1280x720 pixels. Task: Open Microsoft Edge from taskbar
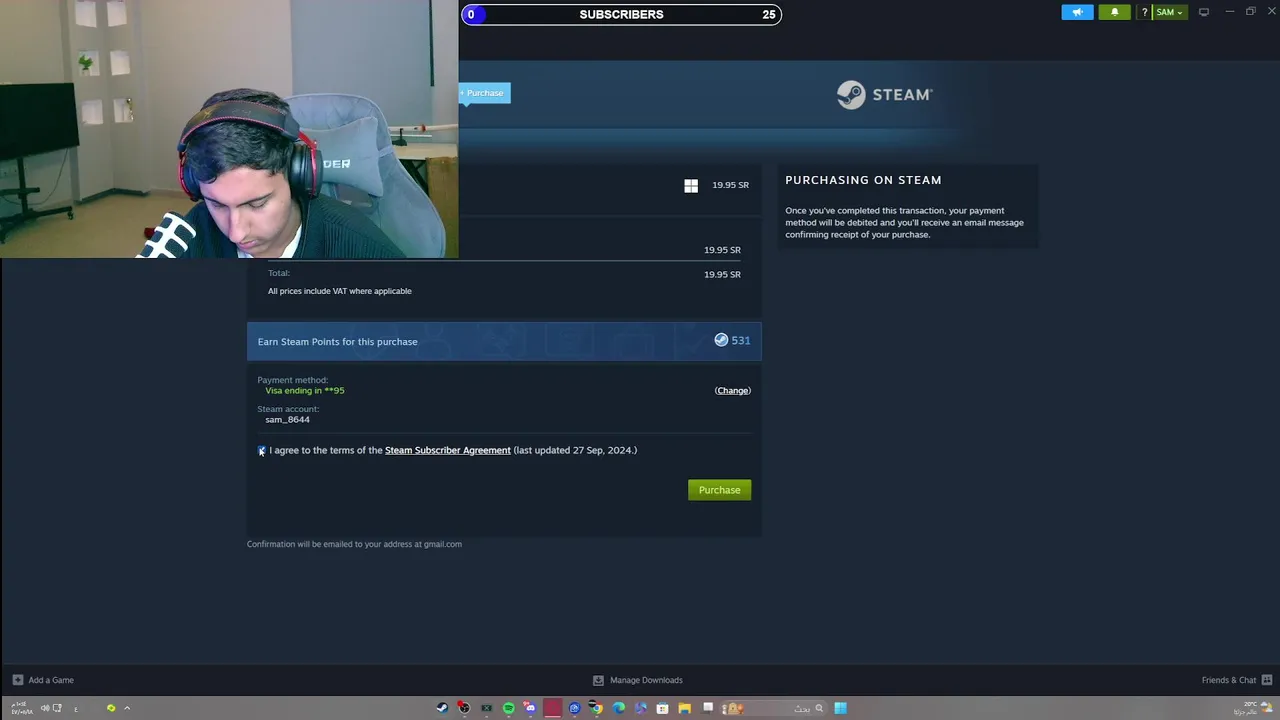point(618,708)
